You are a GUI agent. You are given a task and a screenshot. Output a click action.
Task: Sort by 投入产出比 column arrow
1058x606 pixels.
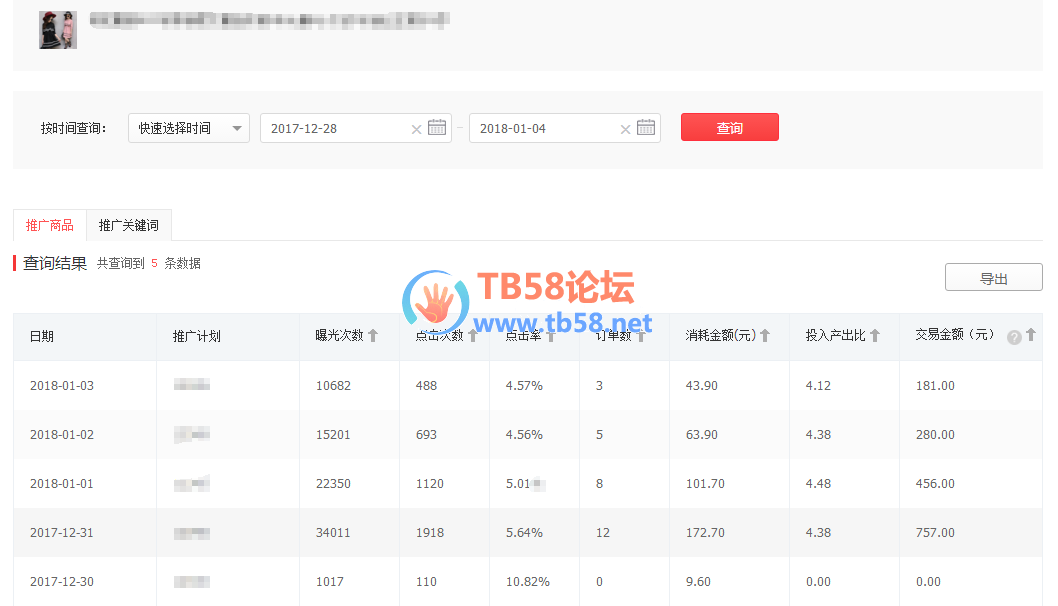874,336
